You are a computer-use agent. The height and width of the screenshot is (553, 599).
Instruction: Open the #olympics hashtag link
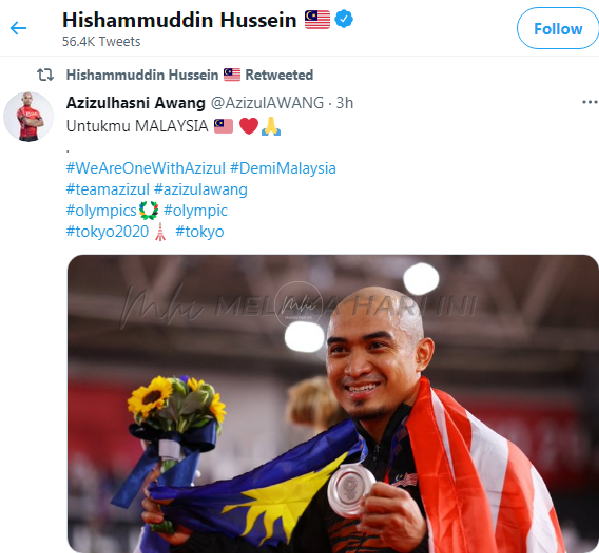(x=101, y=211)
